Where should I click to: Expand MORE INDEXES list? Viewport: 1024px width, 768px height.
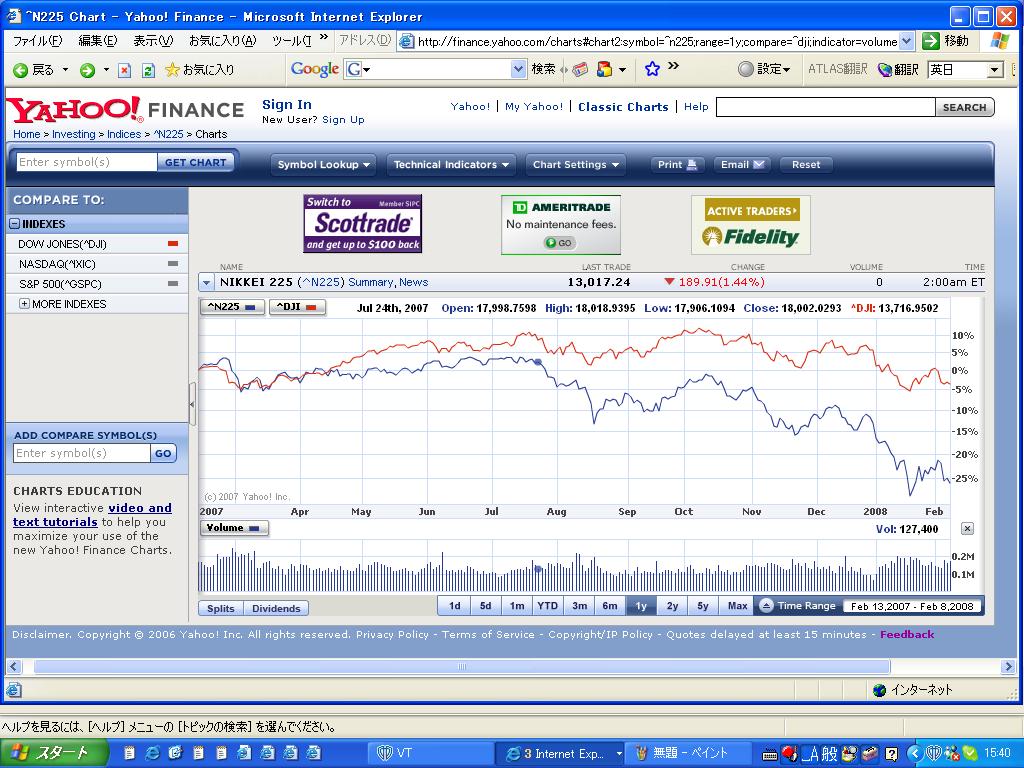click(24, 304)
